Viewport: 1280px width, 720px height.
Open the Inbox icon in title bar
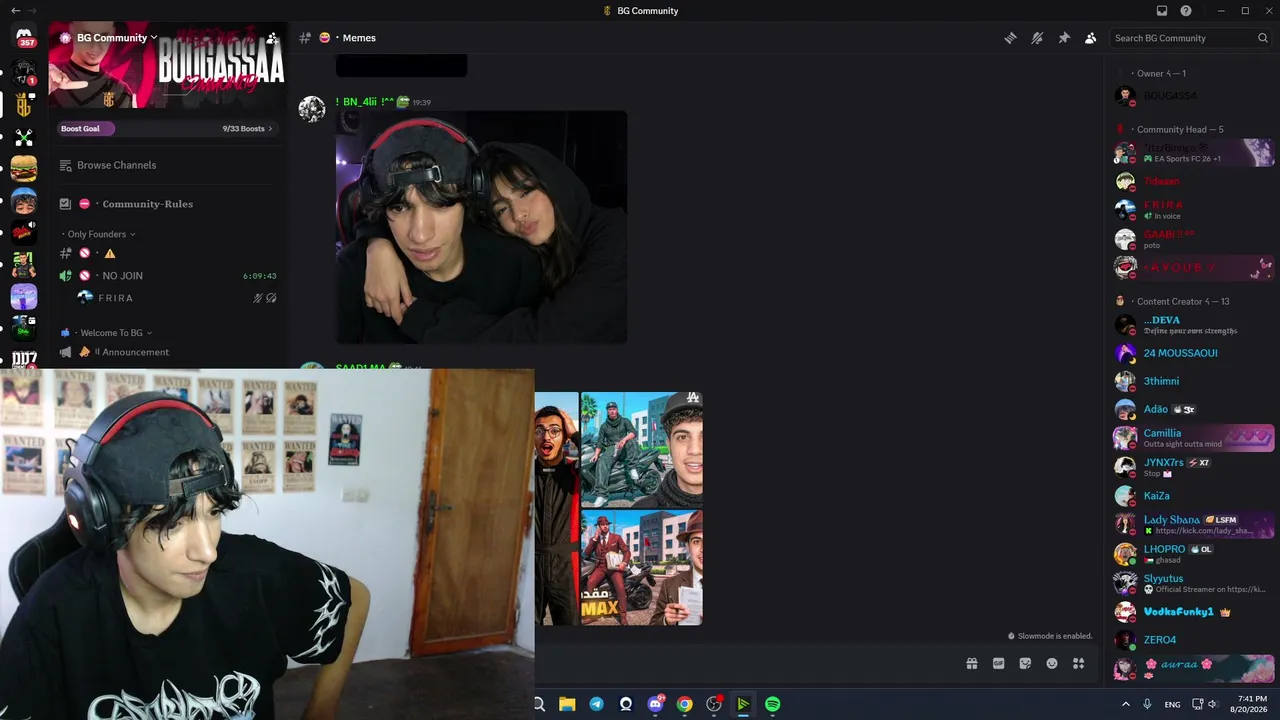click(1161, 11)
